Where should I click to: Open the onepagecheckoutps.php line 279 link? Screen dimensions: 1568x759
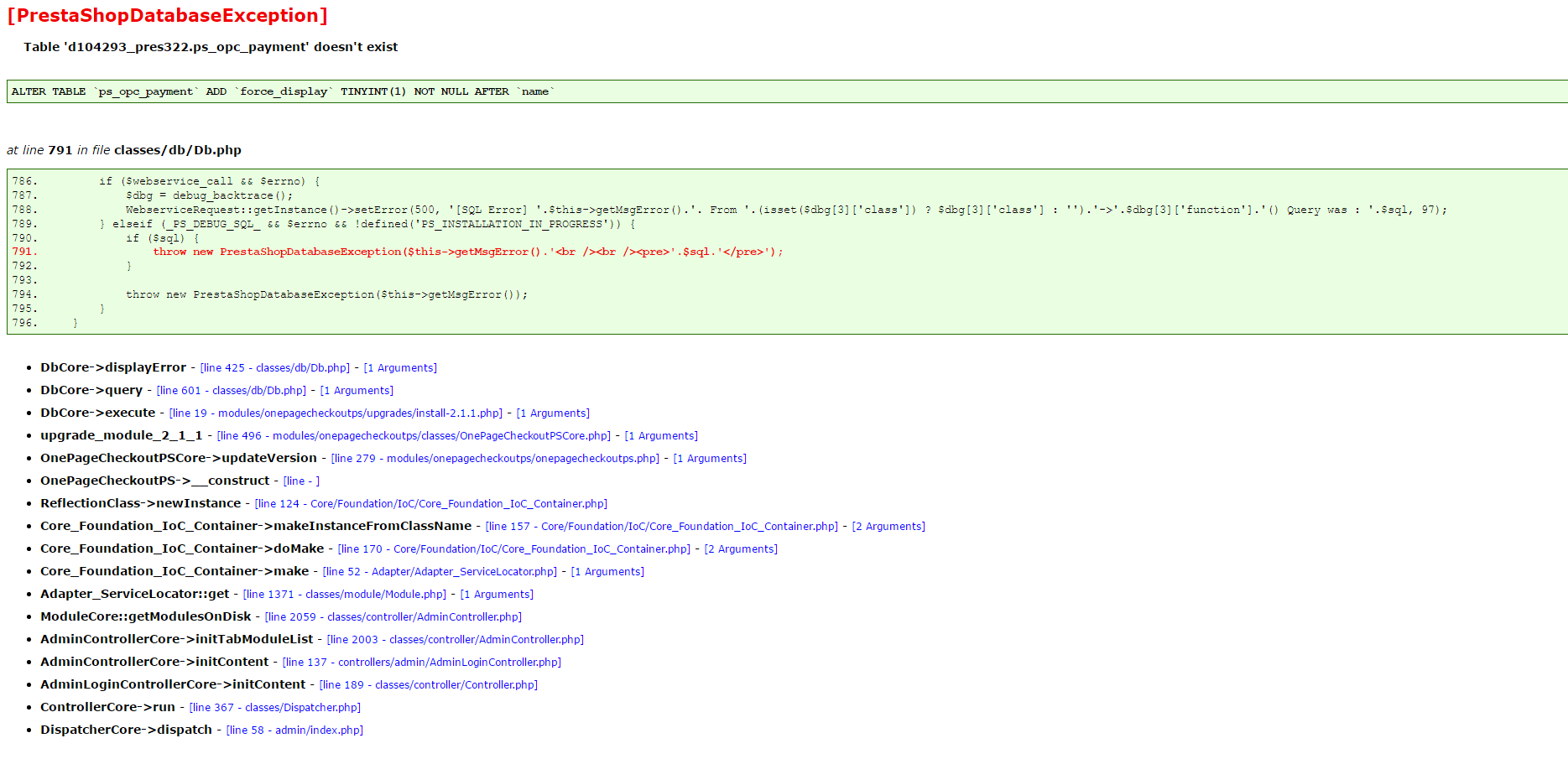(x=495, y=459)
